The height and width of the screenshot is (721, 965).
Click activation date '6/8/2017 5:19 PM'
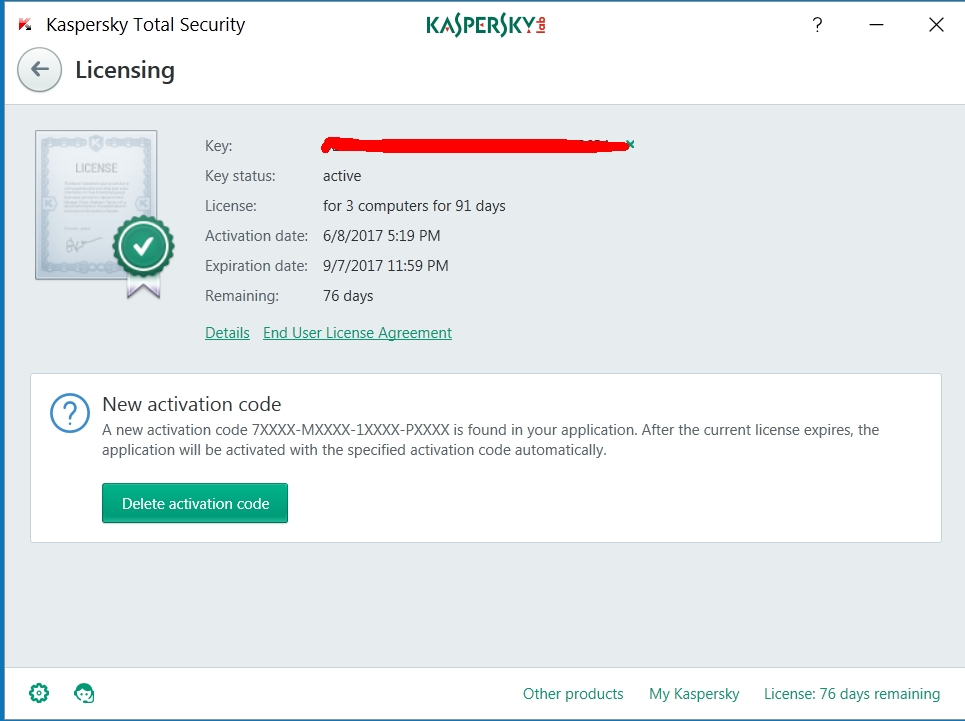pos(382,236)
